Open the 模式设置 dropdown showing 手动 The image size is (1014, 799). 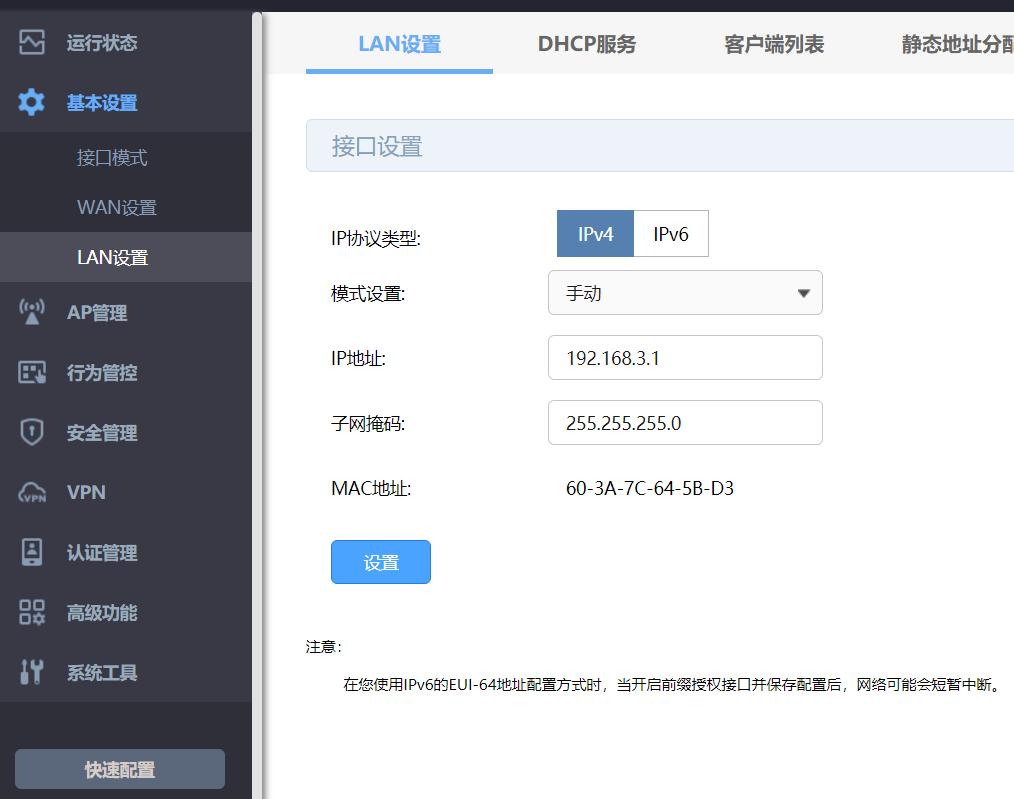pyautogui.click(x=685, y=293)
